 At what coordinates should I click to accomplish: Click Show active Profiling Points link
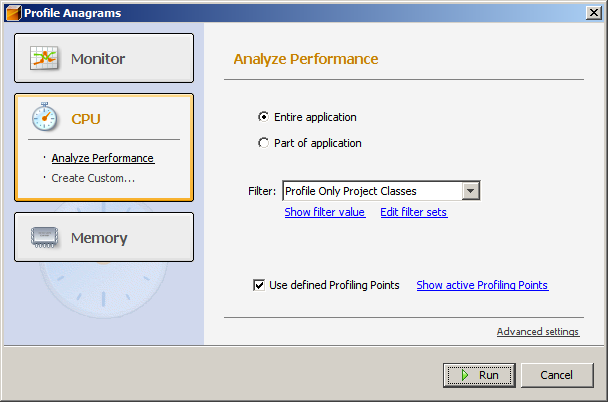point(482,285)
